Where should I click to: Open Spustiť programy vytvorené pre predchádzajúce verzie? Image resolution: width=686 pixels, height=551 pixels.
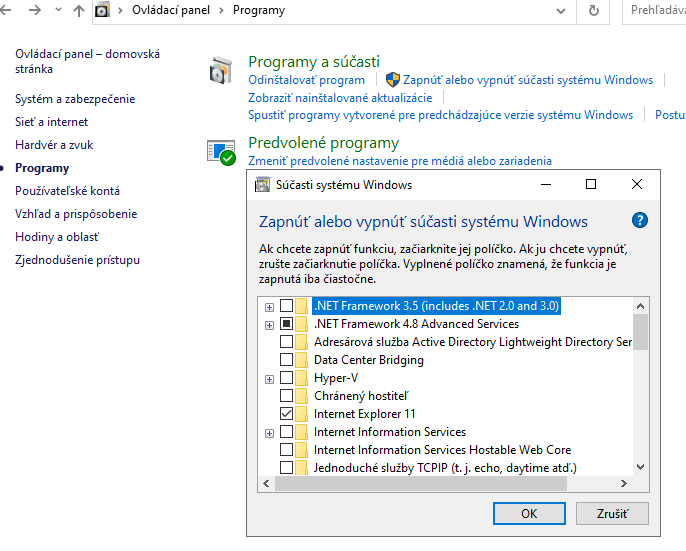tap(441, 115)
